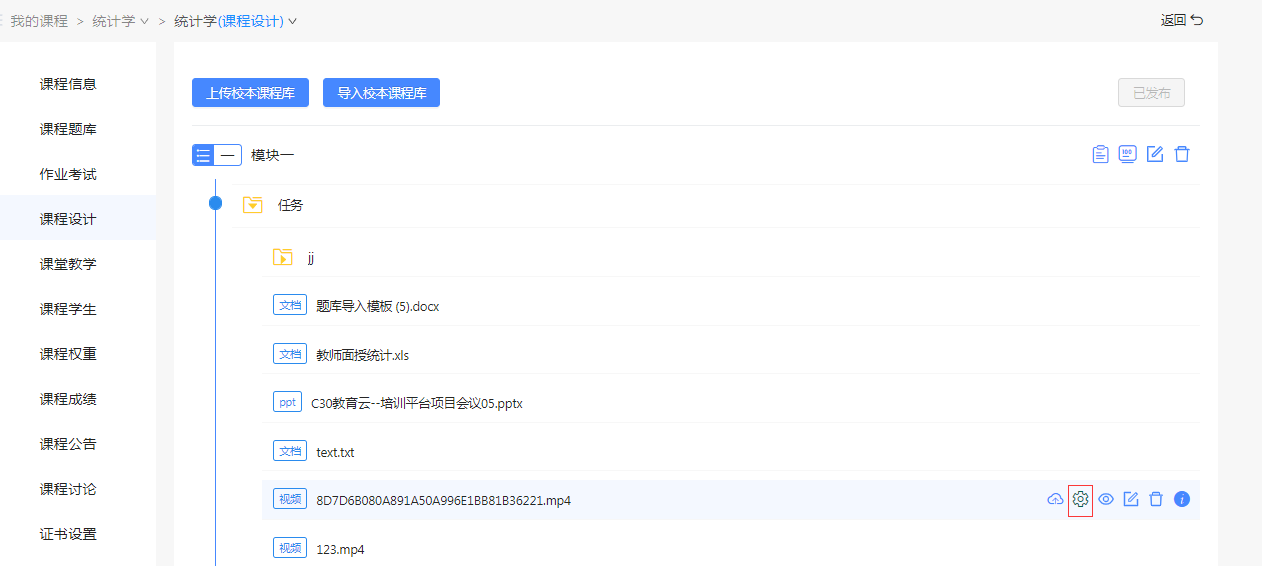1262x566 pixels.
Task: Select the 任务 row label
Action: click(290, 205)
